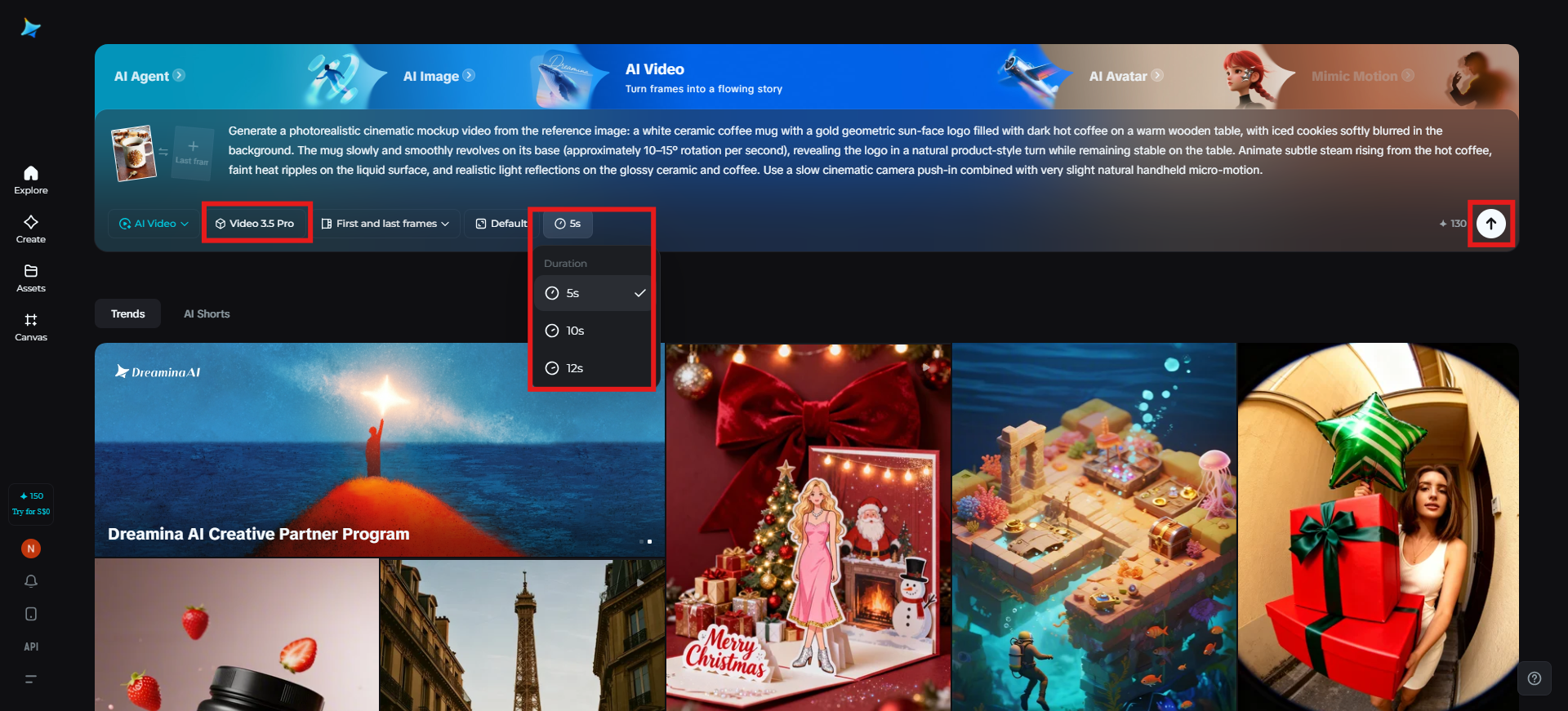Select the AI Agent banner tab
Image resolution: width=1568 pixels, height=711 pixels.
[149, 76]
